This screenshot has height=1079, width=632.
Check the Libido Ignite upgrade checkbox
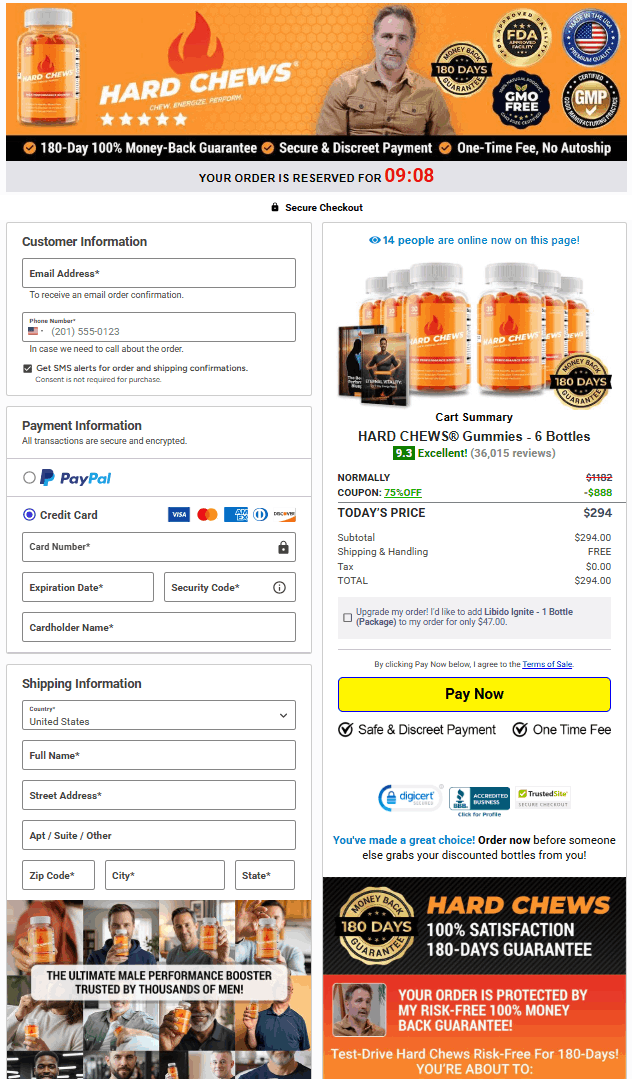pyautogui.click(x=348, y=617)
